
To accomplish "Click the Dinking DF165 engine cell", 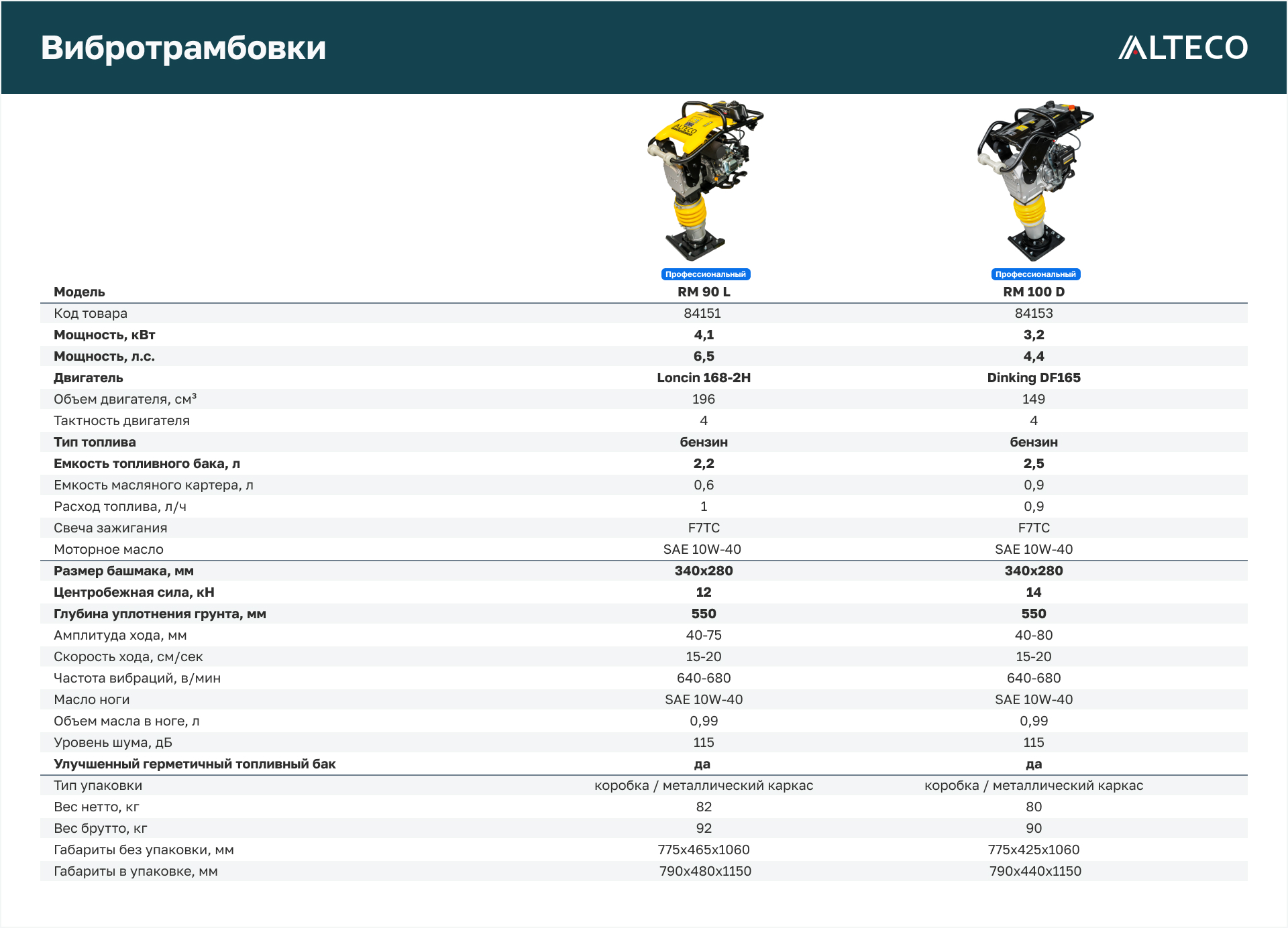I will (x=1033, y=378).
